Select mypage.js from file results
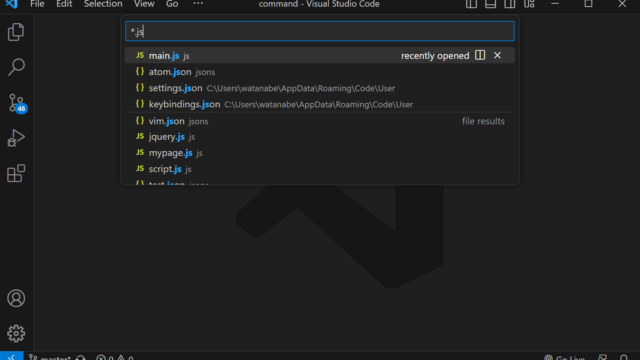Image resolution: width=640 pixels, height=360 pixels. 320,153
